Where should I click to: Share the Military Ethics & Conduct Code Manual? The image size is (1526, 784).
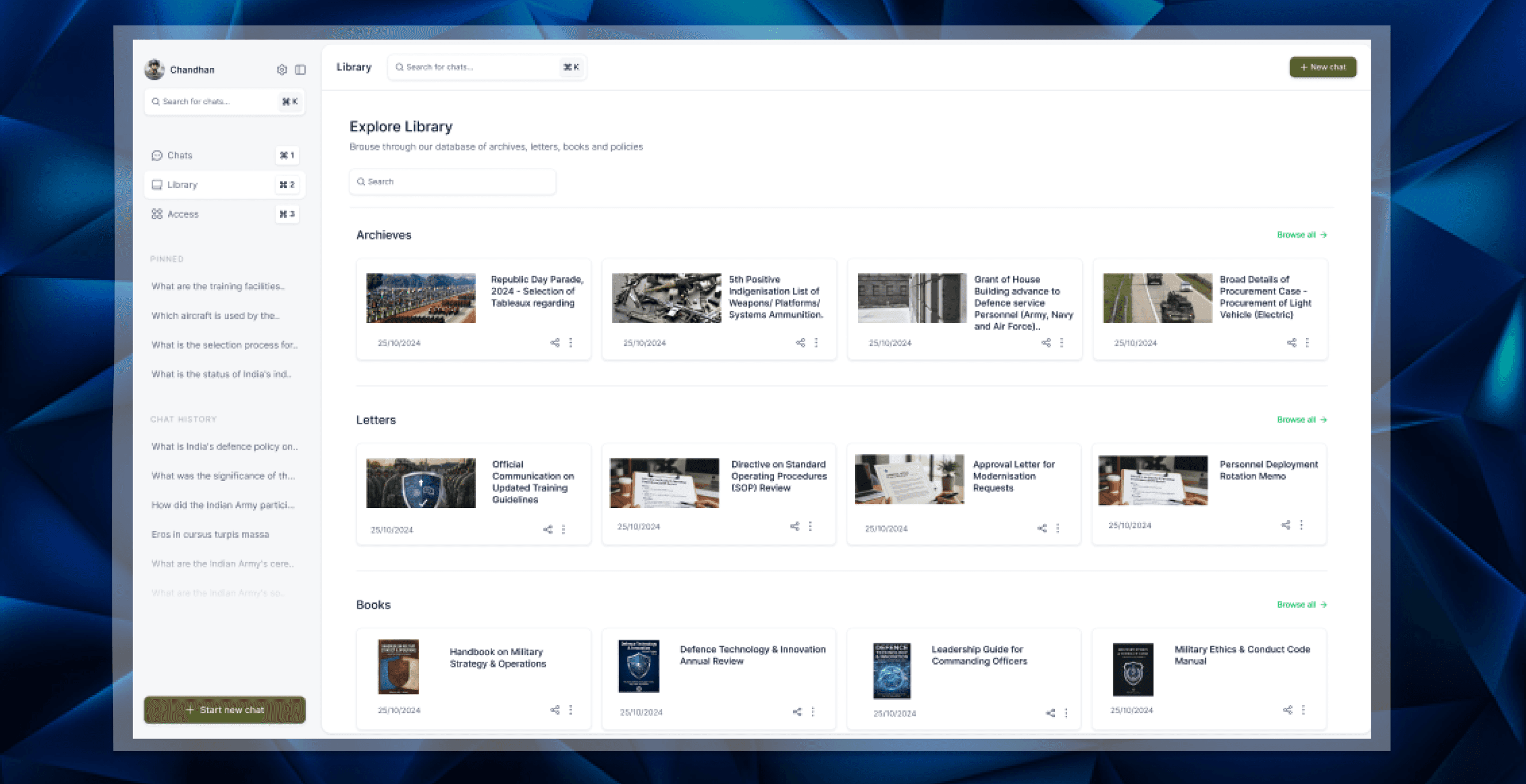coord(1287,709)
